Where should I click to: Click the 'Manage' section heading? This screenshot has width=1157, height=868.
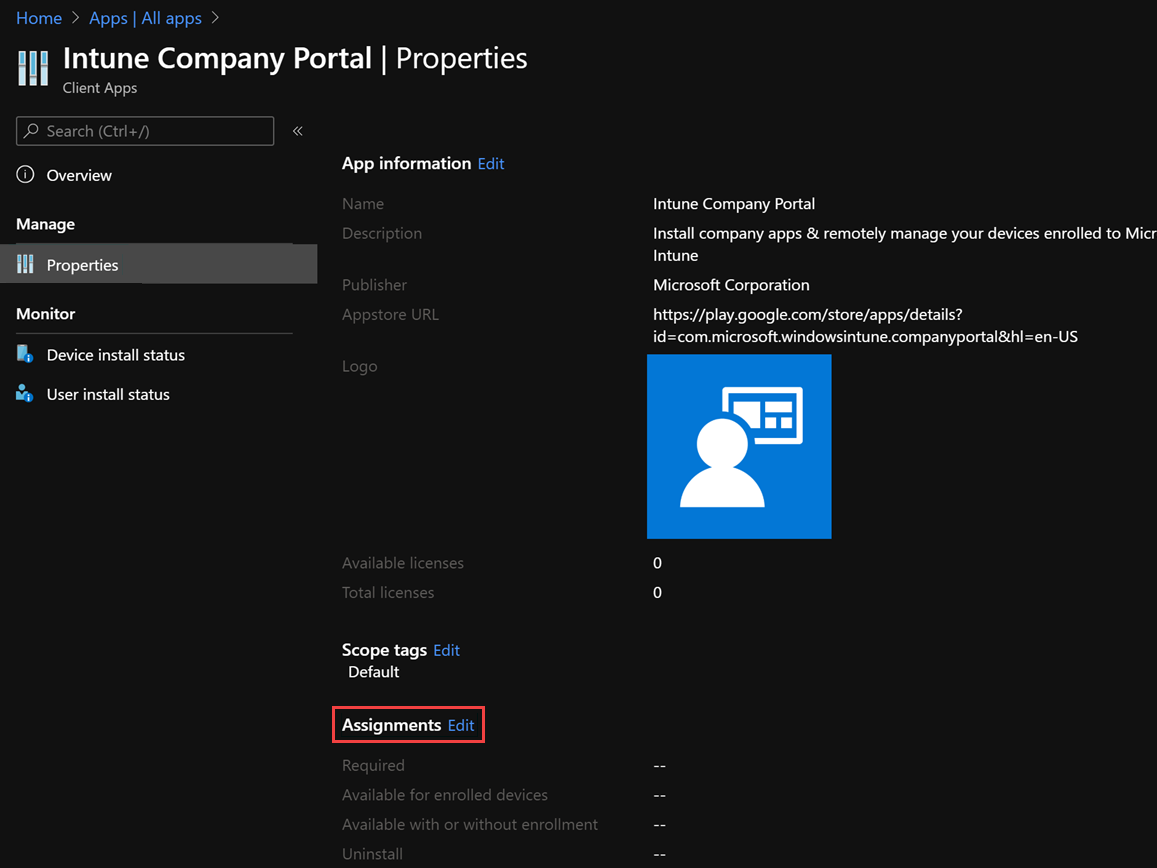click(46, 224)
